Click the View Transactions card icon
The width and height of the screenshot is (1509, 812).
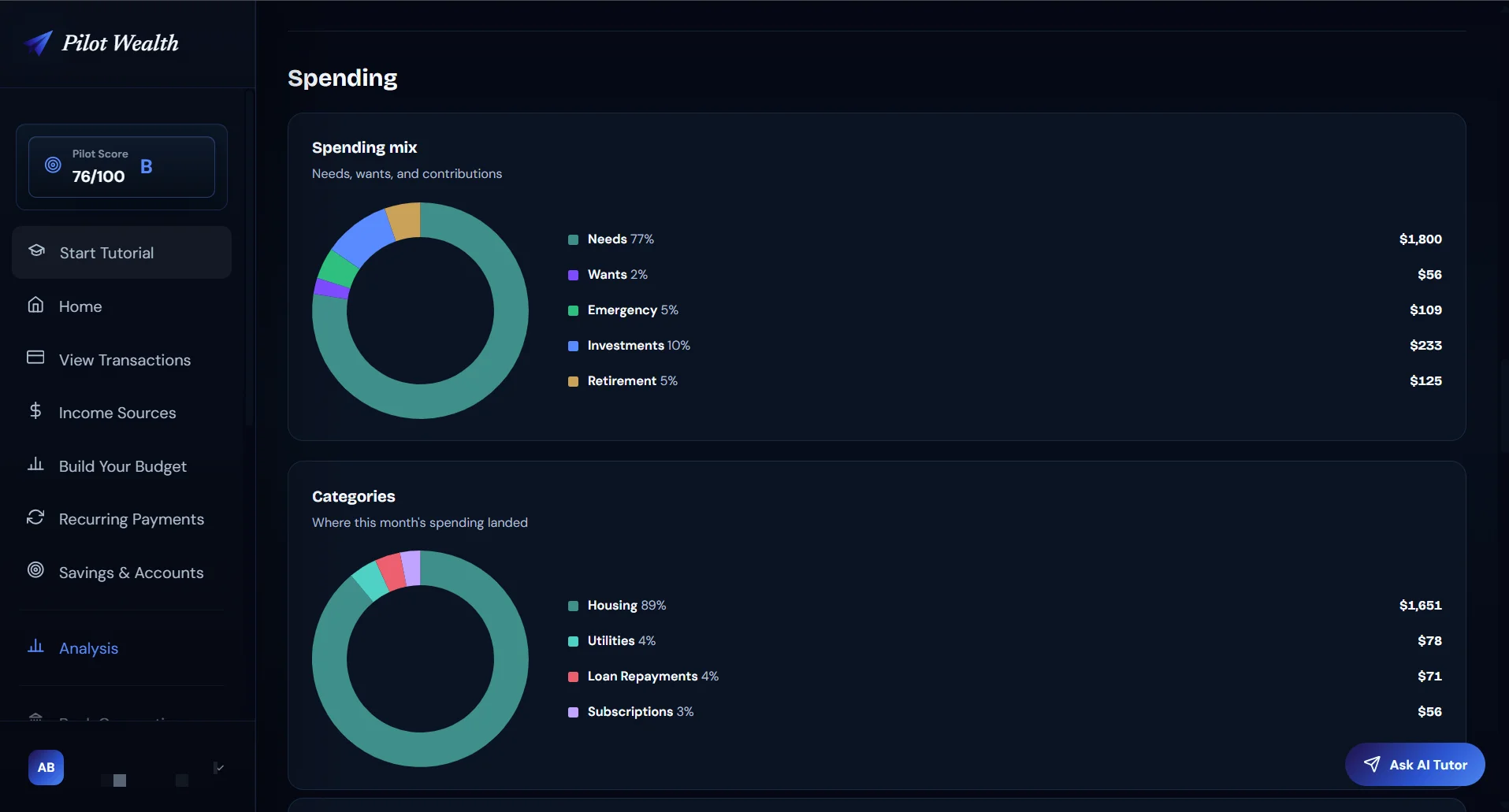35,358
